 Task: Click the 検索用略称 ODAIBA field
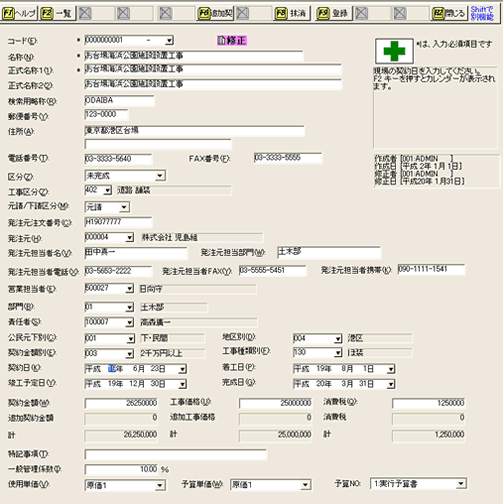119,100
